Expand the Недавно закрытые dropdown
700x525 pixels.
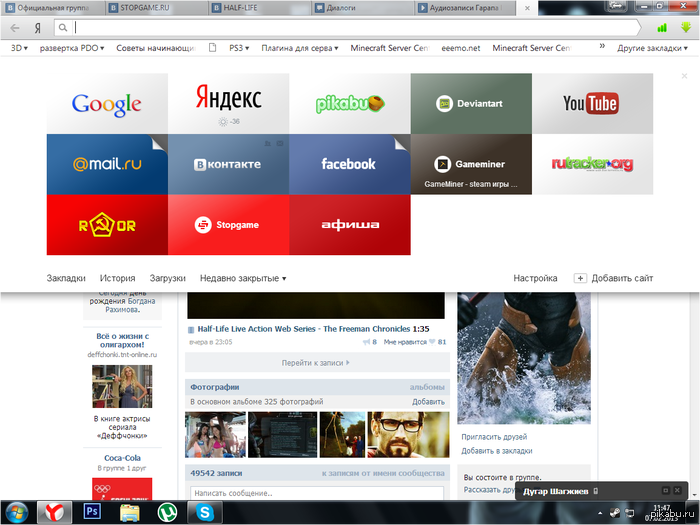tap(243, 279)
